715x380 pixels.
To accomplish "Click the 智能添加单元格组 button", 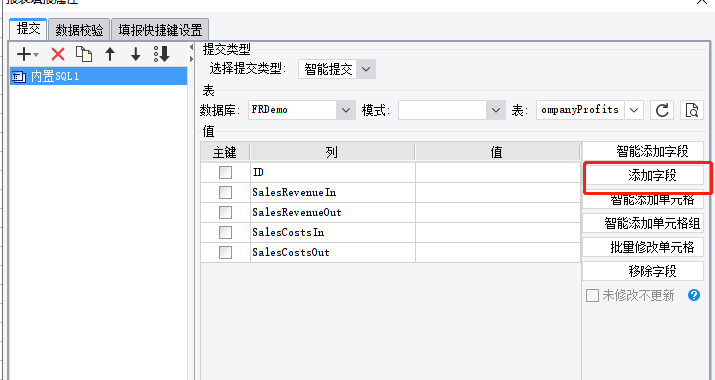I will [x=643, y=223].
